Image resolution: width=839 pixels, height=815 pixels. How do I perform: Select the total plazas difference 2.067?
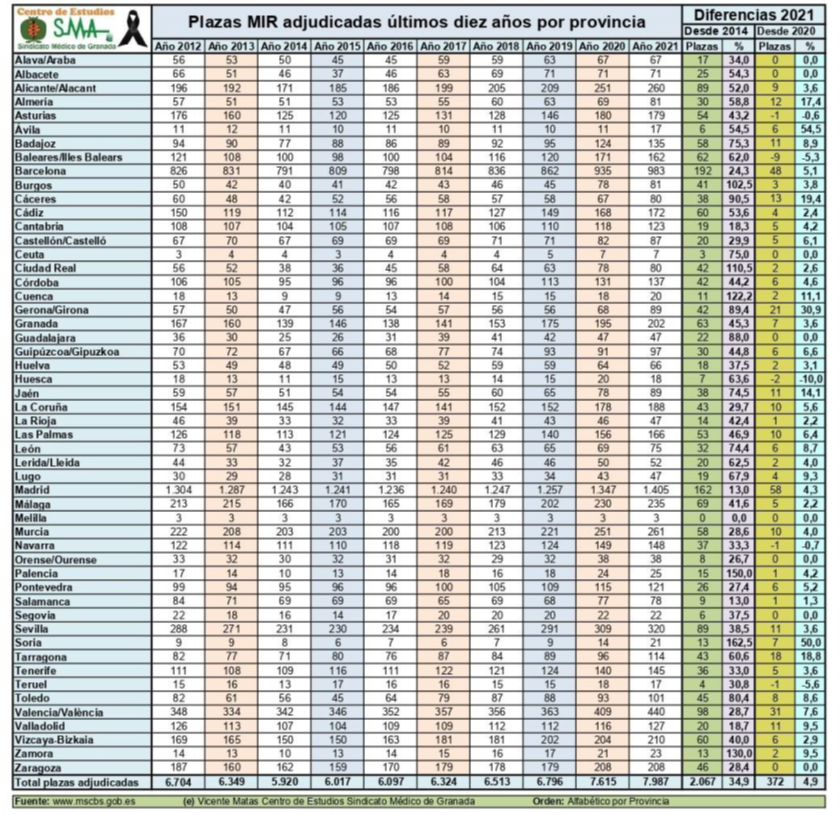tap(702, 782)
